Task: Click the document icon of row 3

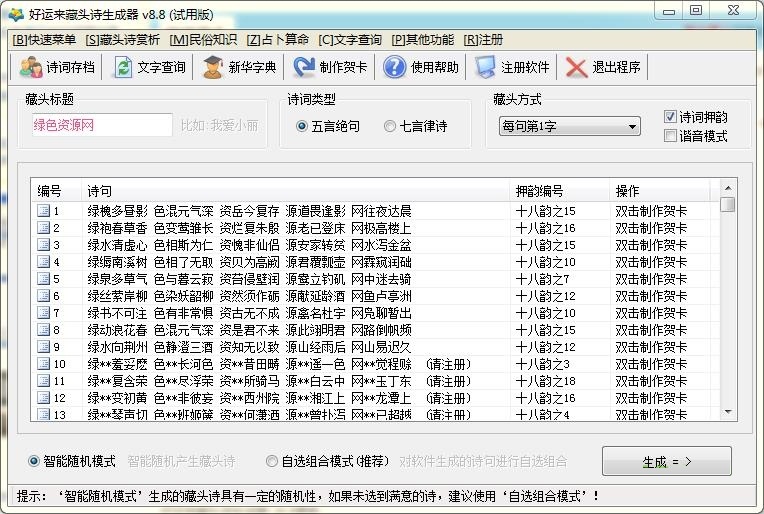Action: [x=43, y=245]
